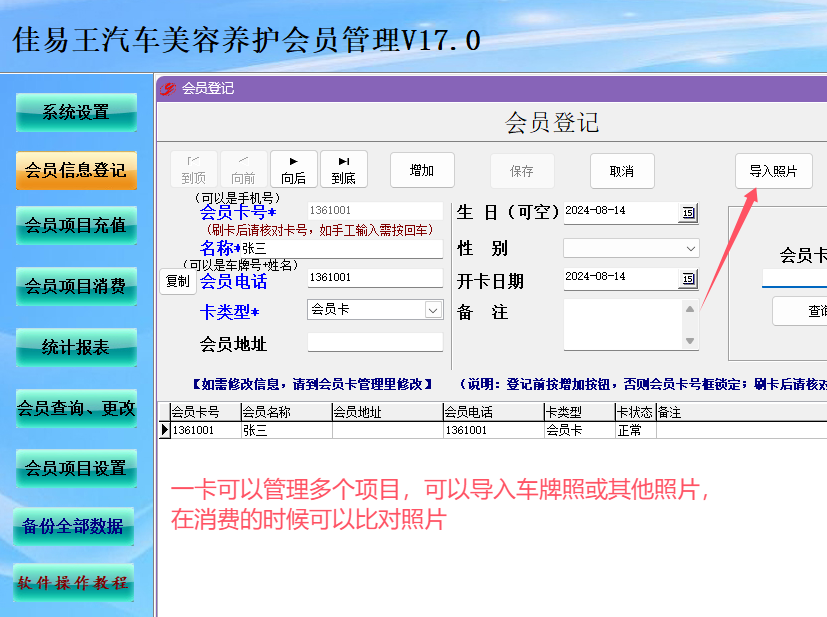
Task: Jump to last record with 到底
Action: pyautogui.click(x=343, y=169)
